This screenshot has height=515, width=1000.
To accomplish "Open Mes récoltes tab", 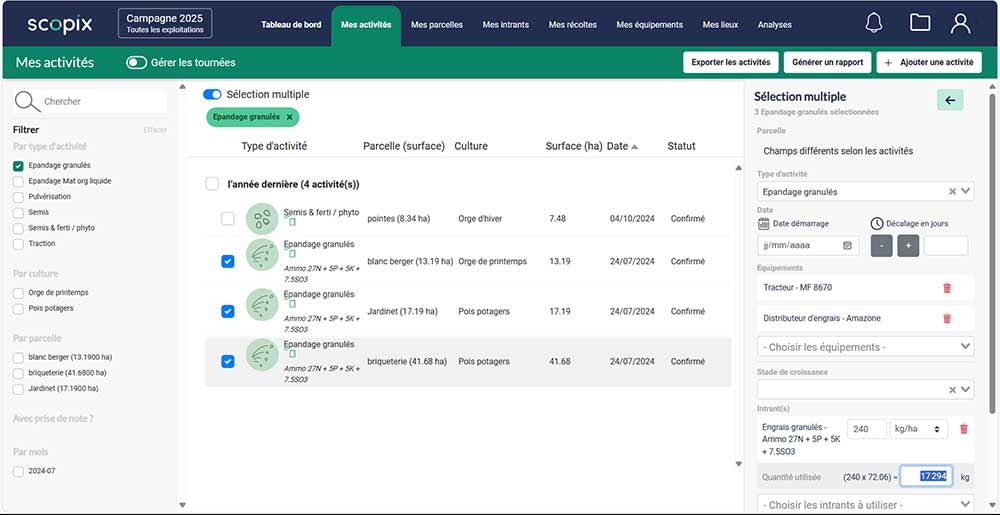I will (x=573, y=25).
